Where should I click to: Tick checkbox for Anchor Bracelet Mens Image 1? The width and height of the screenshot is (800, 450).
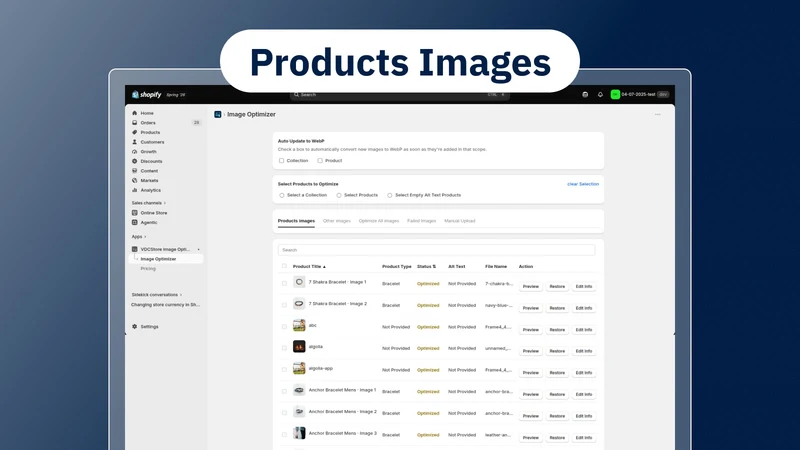(284, 391)
